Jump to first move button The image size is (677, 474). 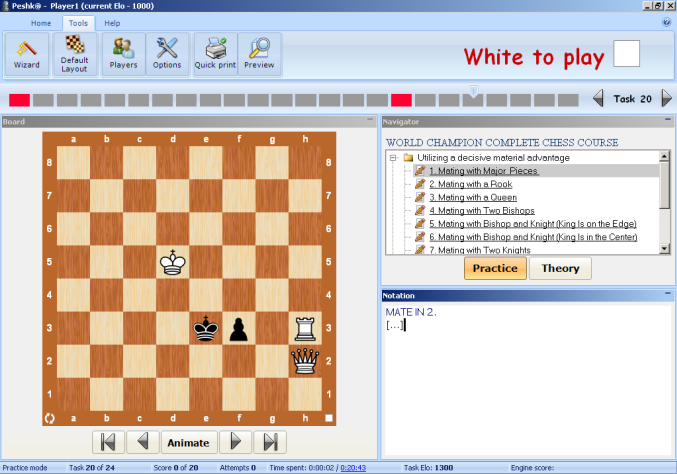click(x=108, y=442)
